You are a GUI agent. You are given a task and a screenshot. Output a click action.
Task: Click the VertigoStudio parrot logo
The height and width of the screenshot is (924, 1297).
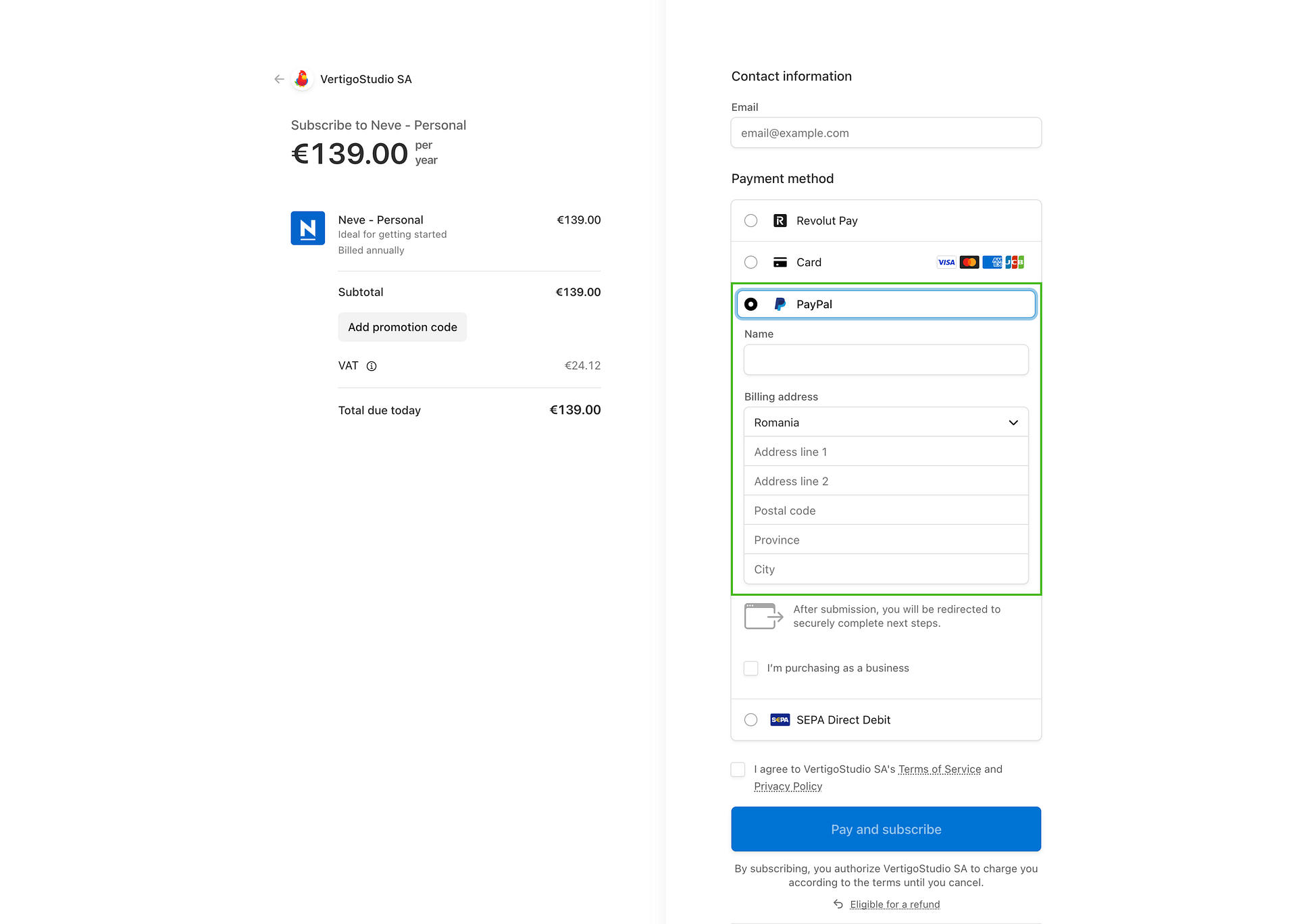click(x=302, y=79)
